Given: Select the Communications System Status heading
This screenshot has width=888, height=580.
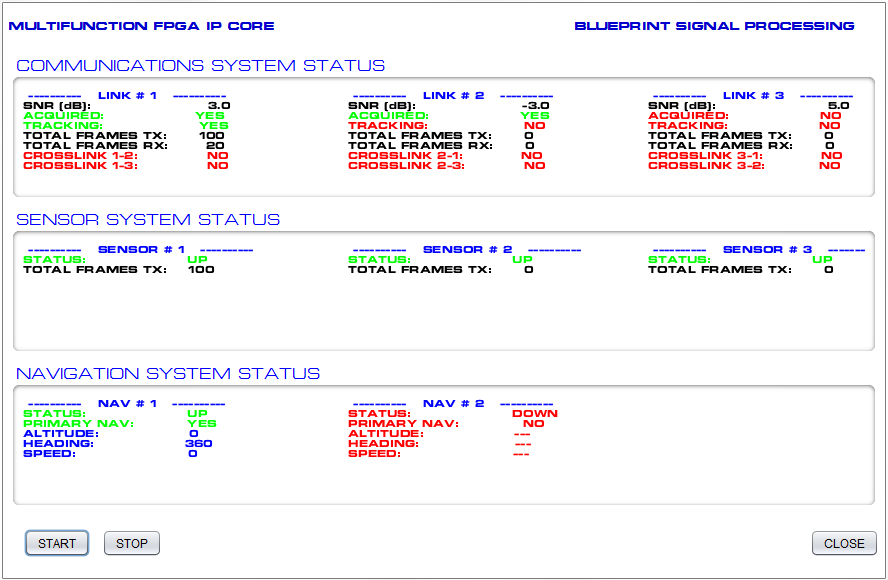Looking at the screenshot, I should point(200,66).
